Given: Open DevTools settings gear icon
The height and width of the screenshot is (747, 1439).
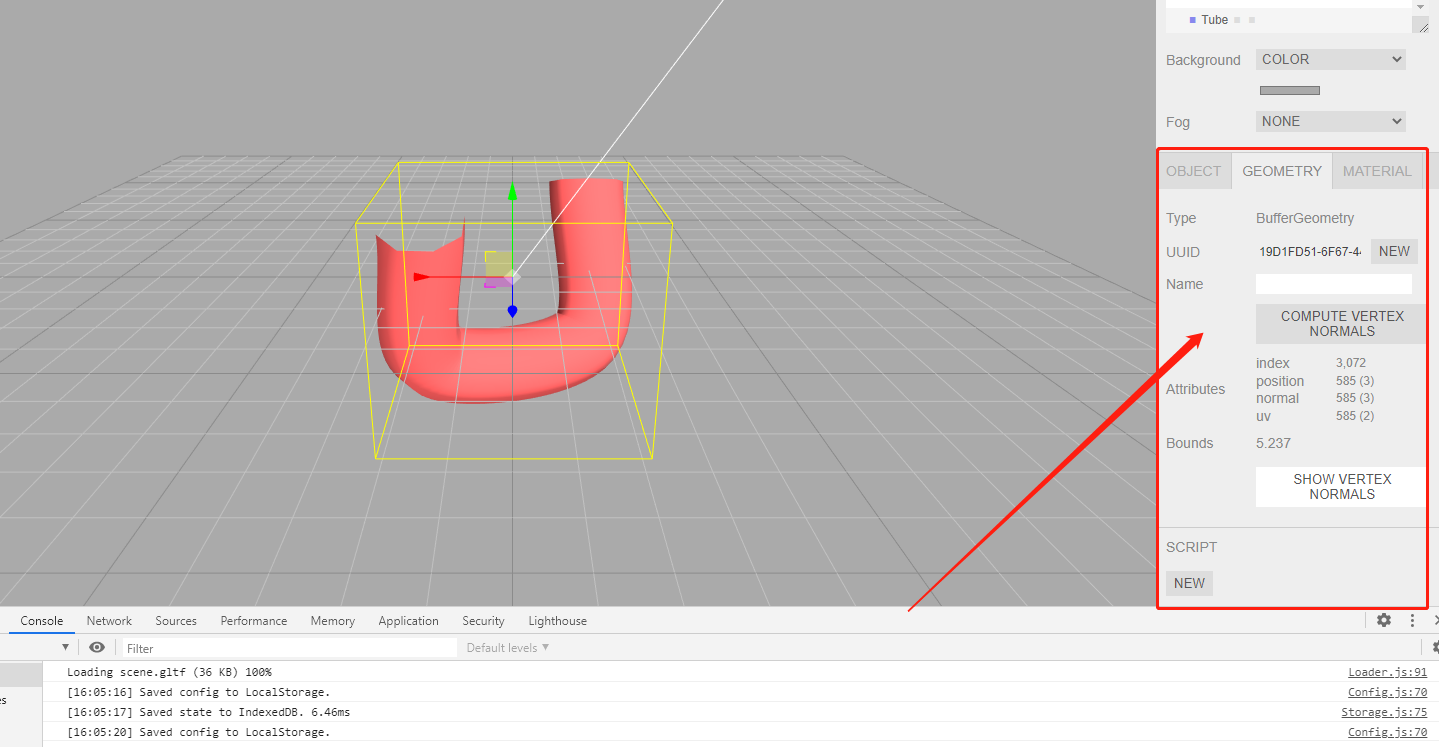Looking at the screenshot, I should coord(1384,620).
